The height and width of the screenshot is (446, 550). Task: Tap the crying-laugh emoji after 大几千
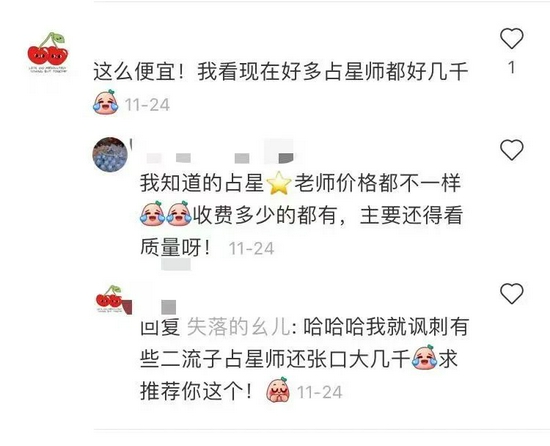coord(424,357)
